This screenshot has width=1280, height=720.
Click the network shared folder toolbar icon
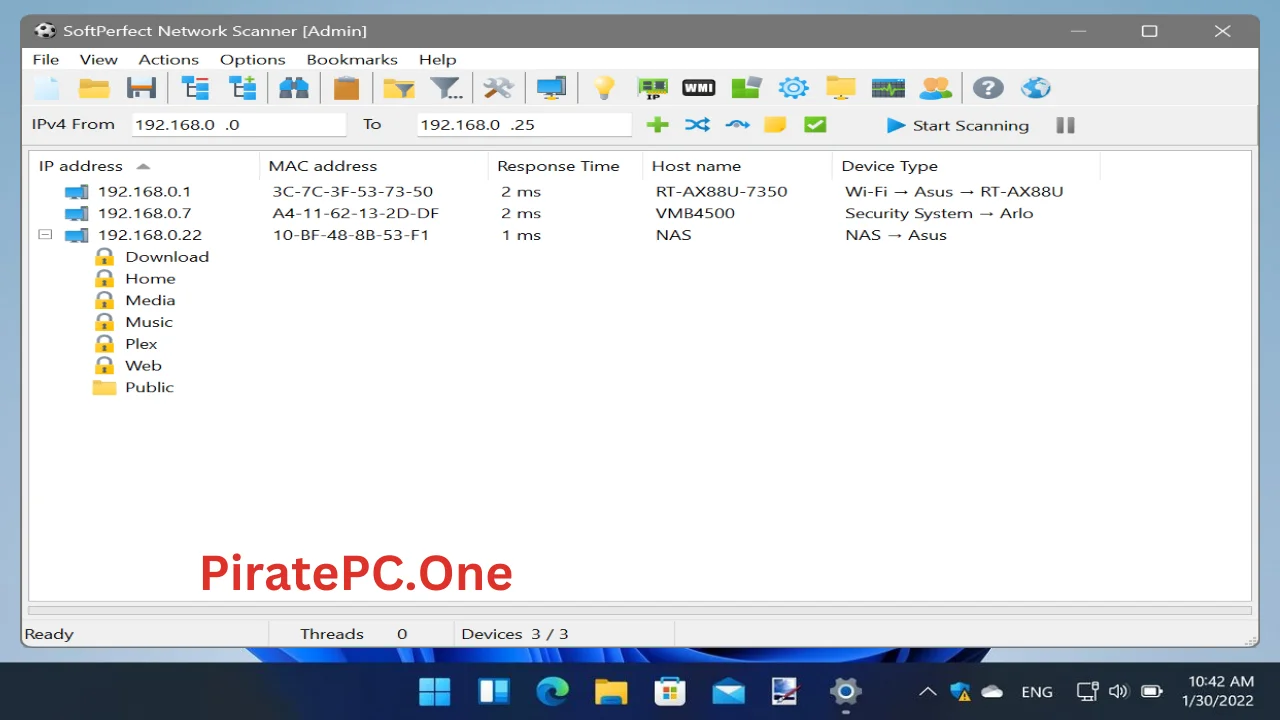[841, 88]
